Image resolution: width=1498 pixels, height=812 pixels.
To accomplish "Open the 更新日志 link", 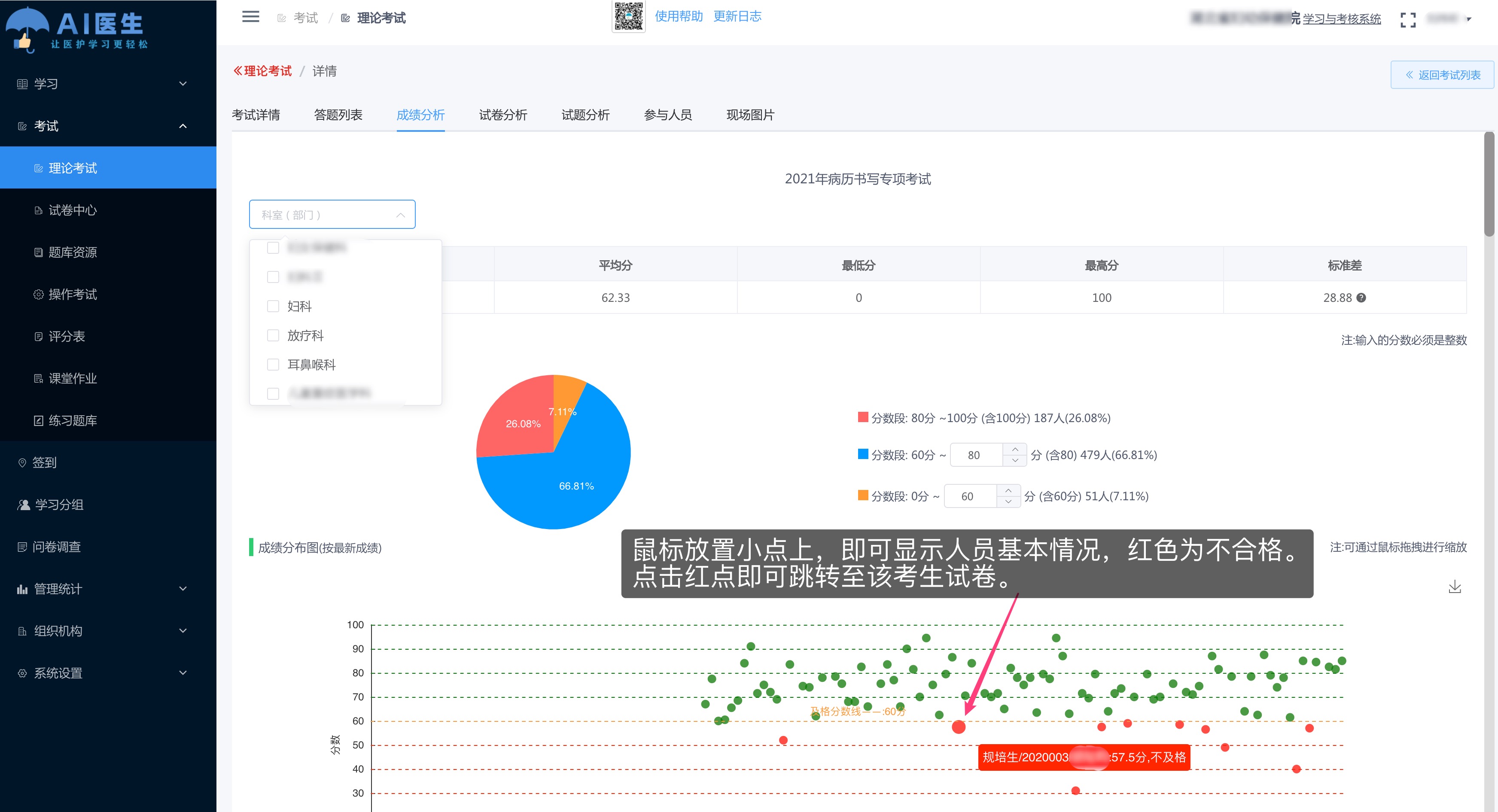I will 737,16.
